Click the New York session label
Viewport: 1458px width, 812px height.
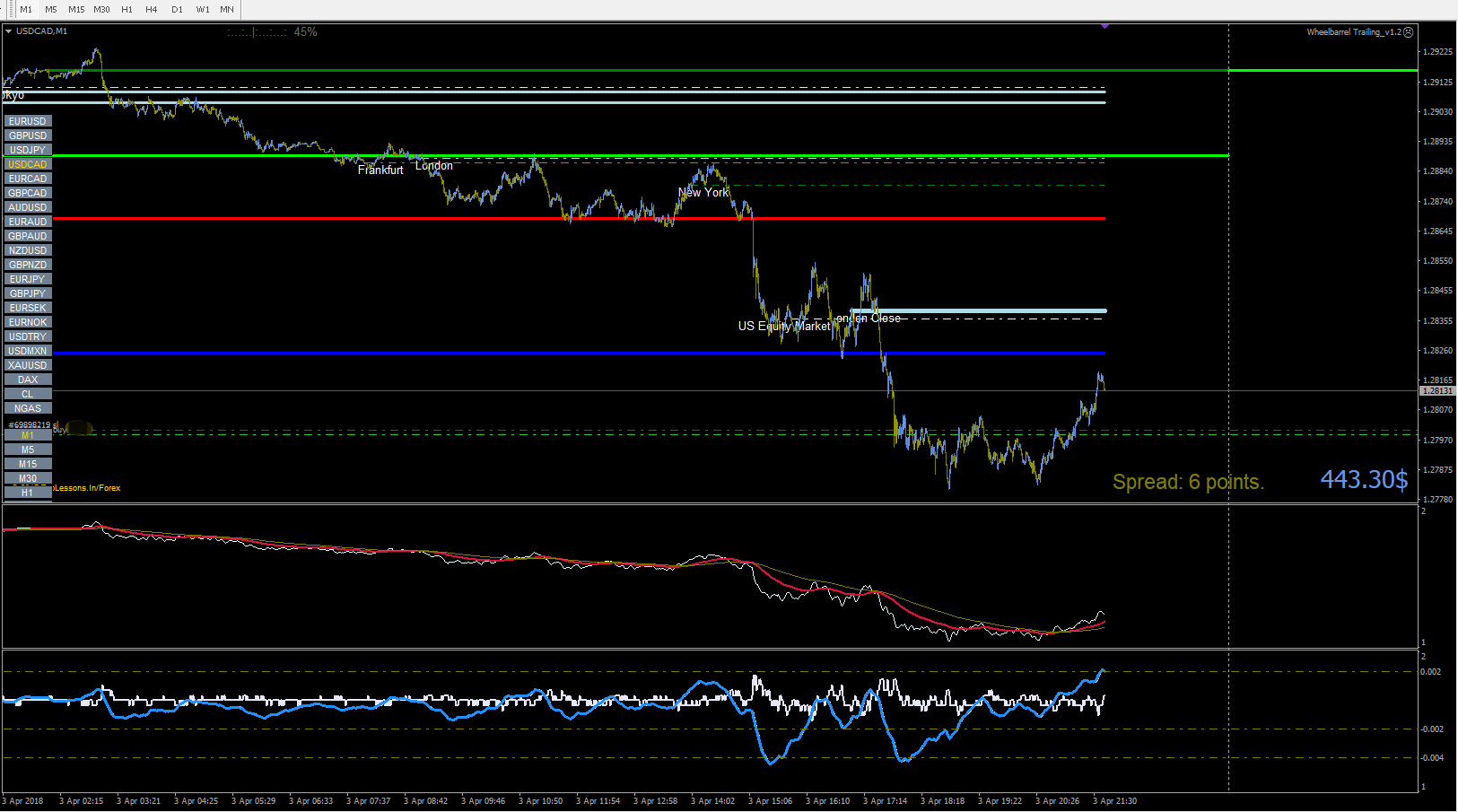(703, 193)
